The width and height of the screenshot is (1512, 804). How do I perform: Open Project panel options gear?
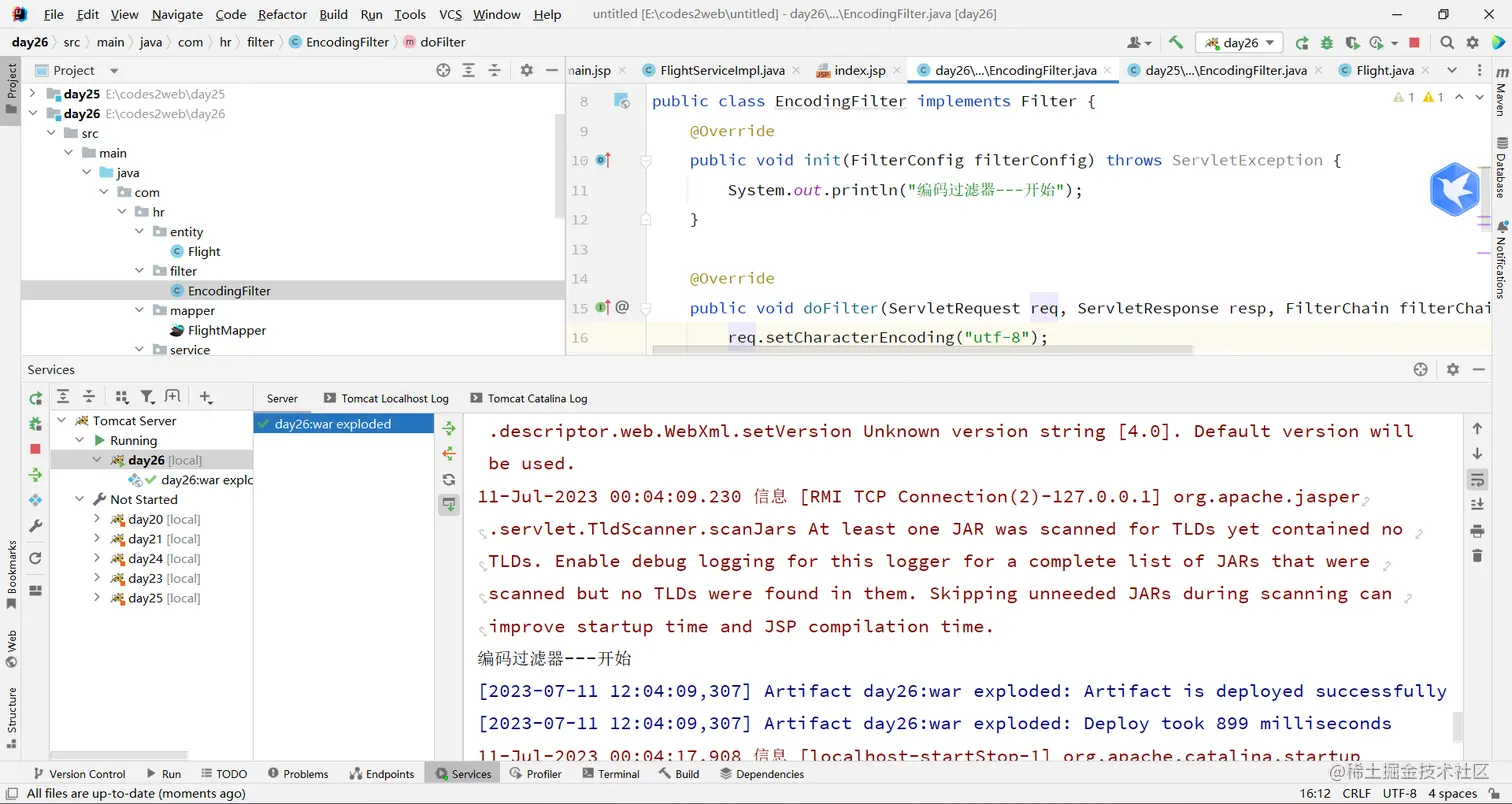[x=527, y=70]
